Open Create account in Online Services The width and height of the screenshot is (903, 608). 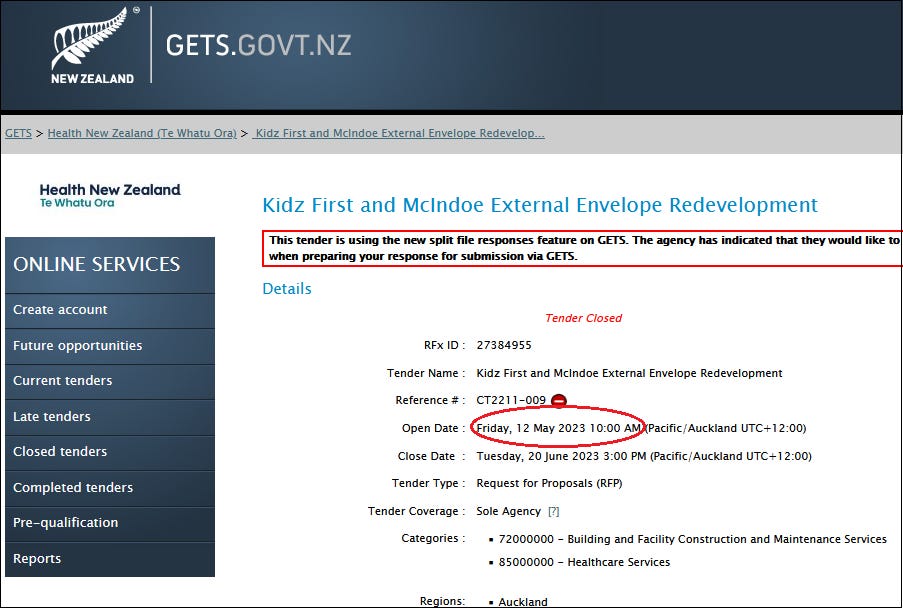click(109, 310)
